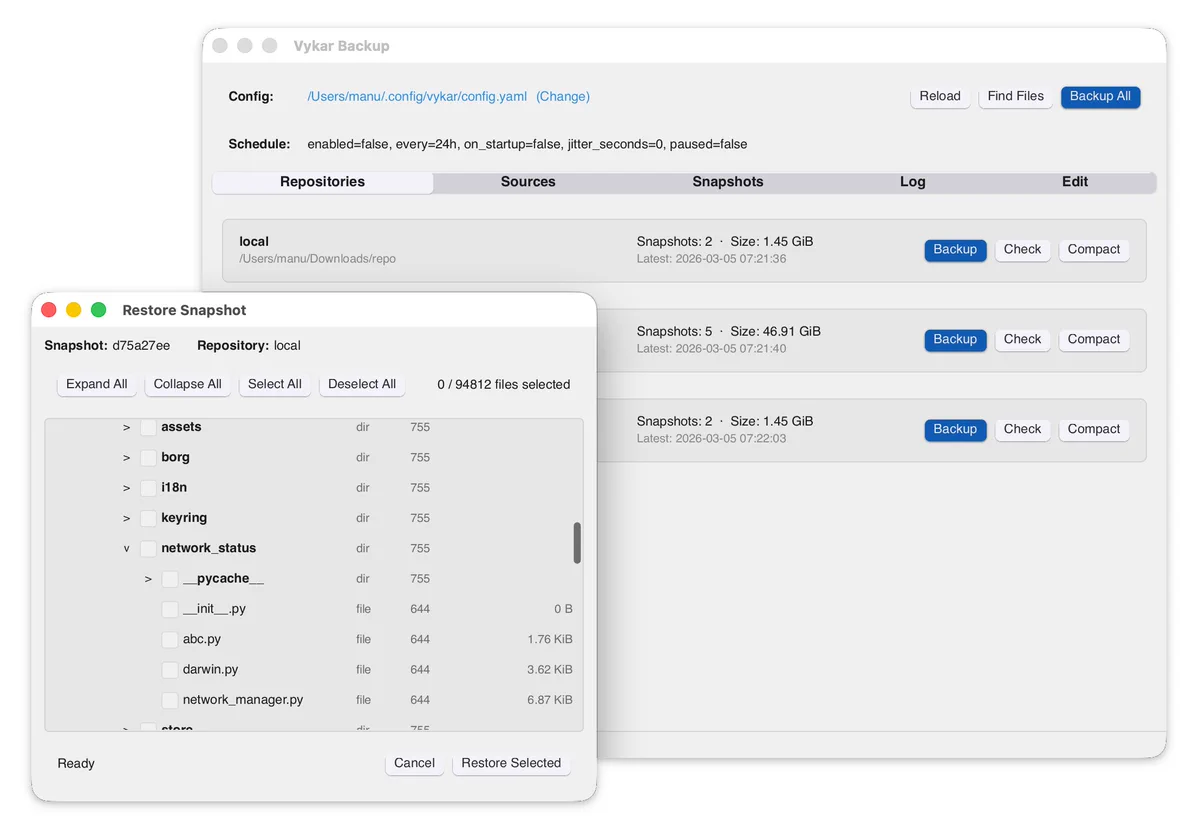Screen dimensions: 1200x837
Task: Tick the network_status folder checkbox
Action: pyautogui.click(x=148, y=549)
